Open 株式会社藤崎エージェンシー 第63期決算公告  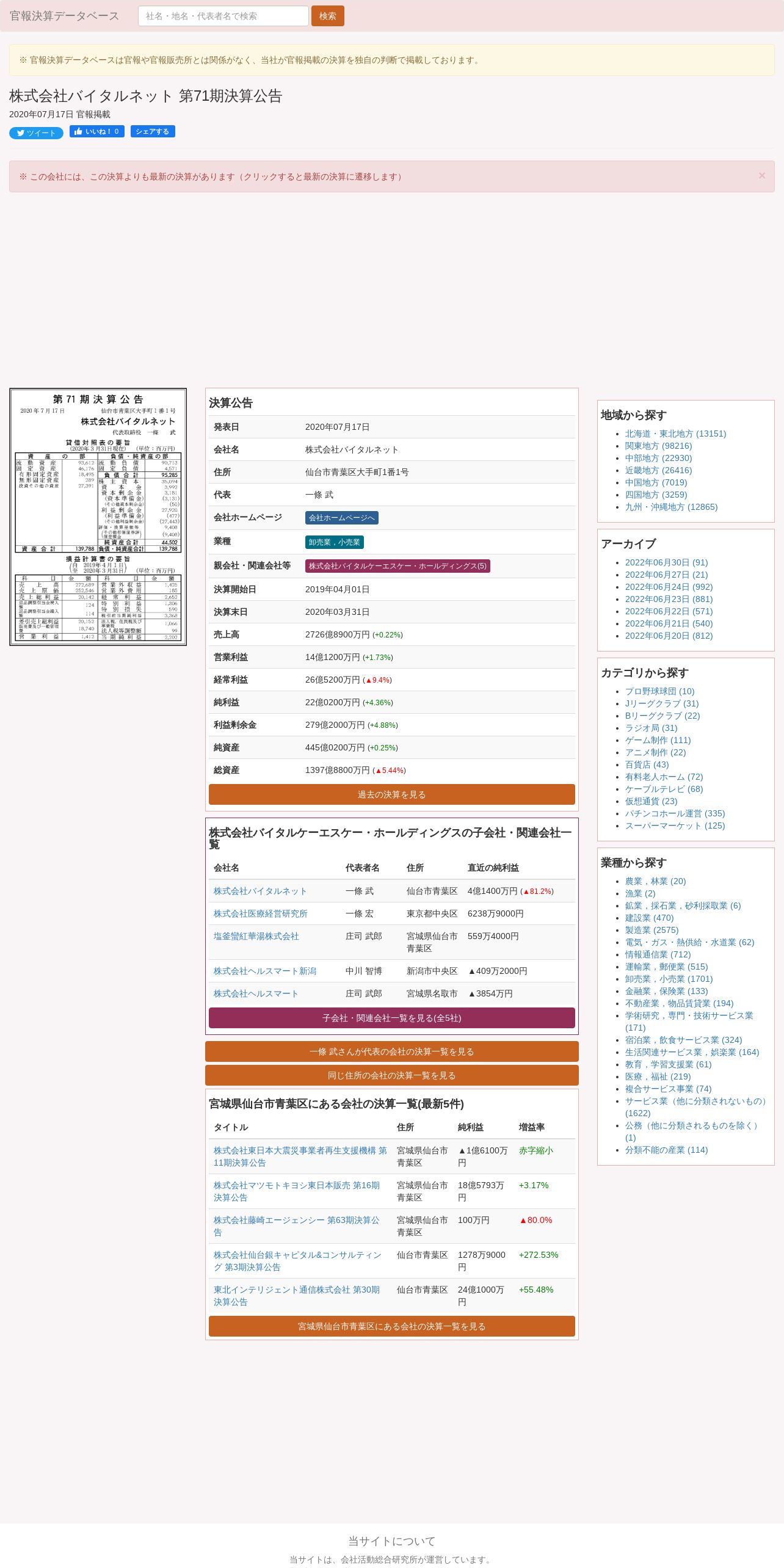(297, 1226)
